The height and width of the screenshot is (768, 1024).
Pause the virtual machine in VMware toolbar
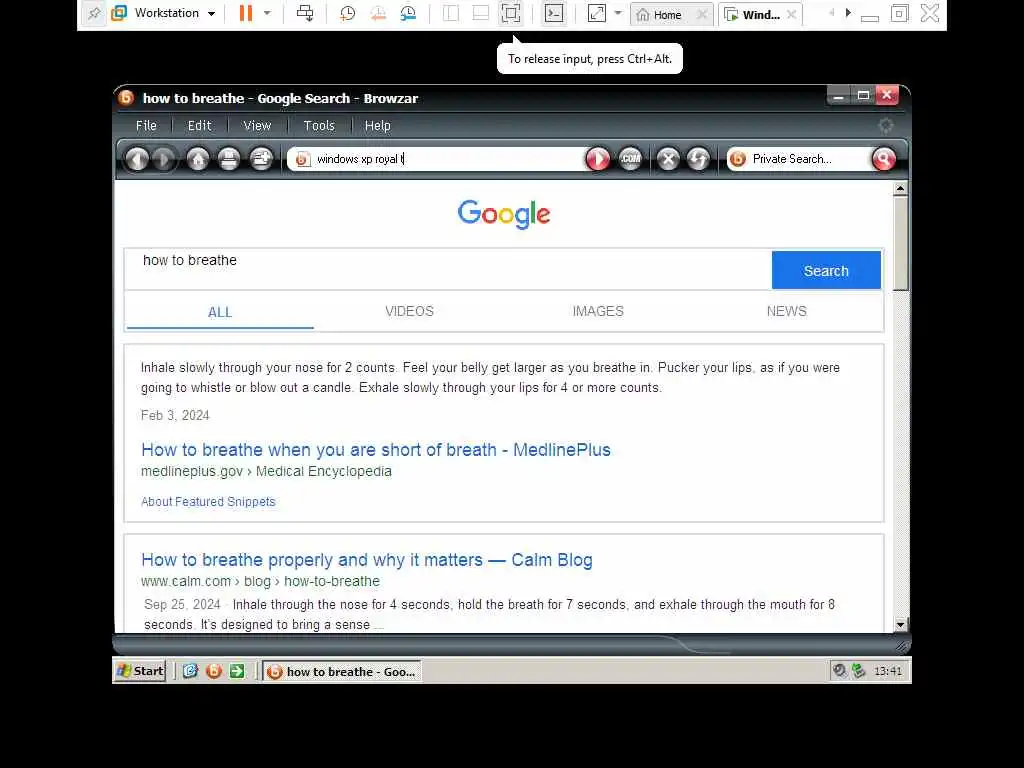tap(246, 13)
